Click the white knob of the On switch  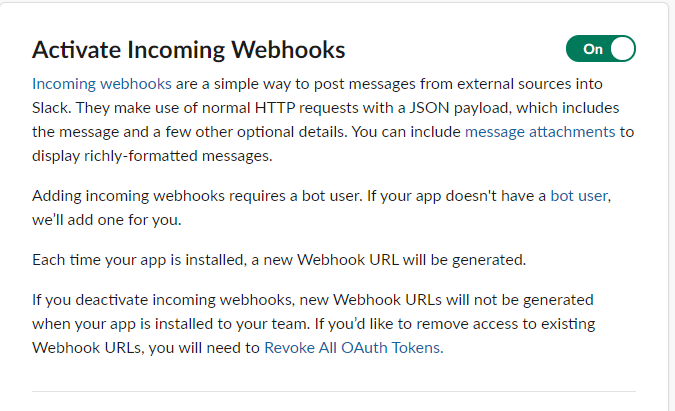[621, 48]
